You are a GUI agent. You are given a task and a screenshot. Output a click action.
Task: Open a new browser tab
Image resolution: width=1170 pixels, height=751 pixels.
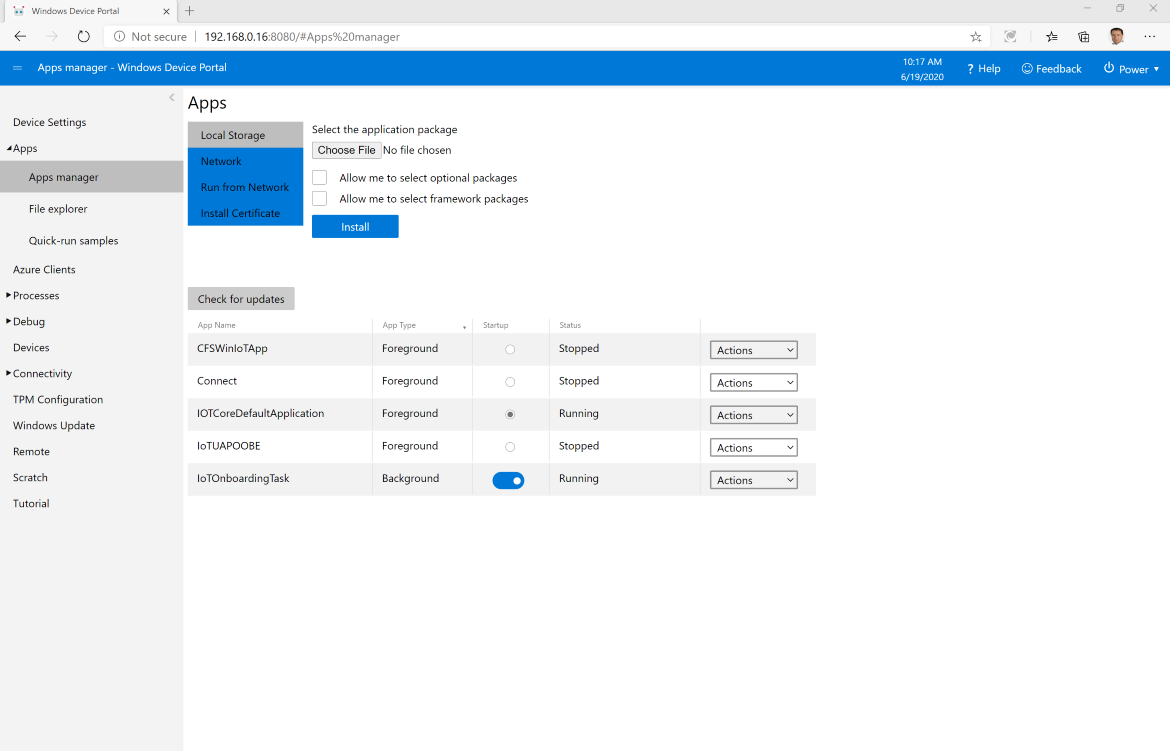point(190,10)
